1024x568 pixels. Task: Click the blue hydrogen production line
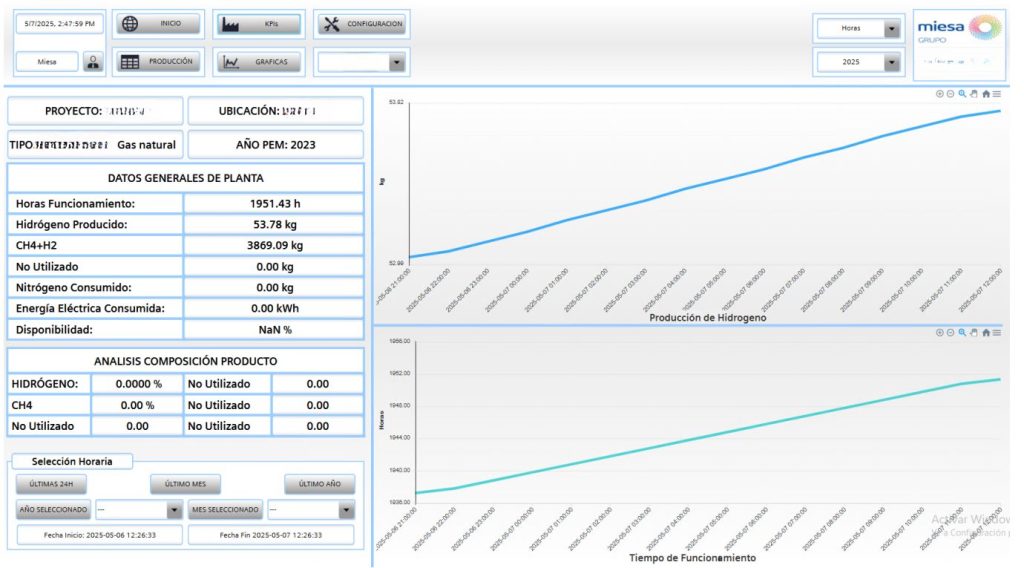[x=705, y=183]
